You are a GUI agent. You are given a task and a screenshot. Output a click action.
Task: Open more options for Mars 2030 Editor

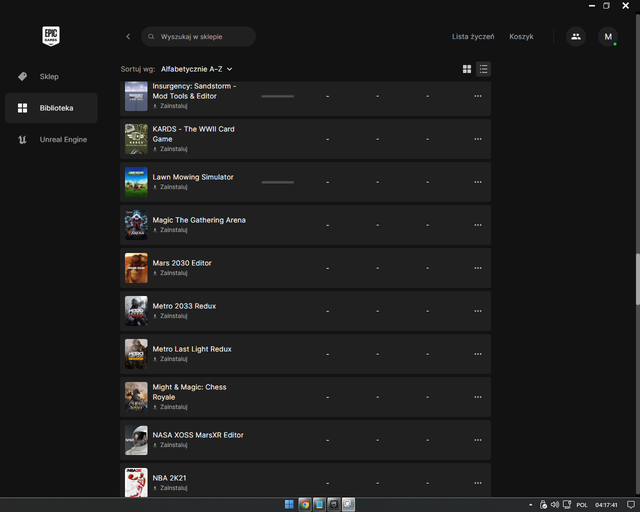(478, 268)
